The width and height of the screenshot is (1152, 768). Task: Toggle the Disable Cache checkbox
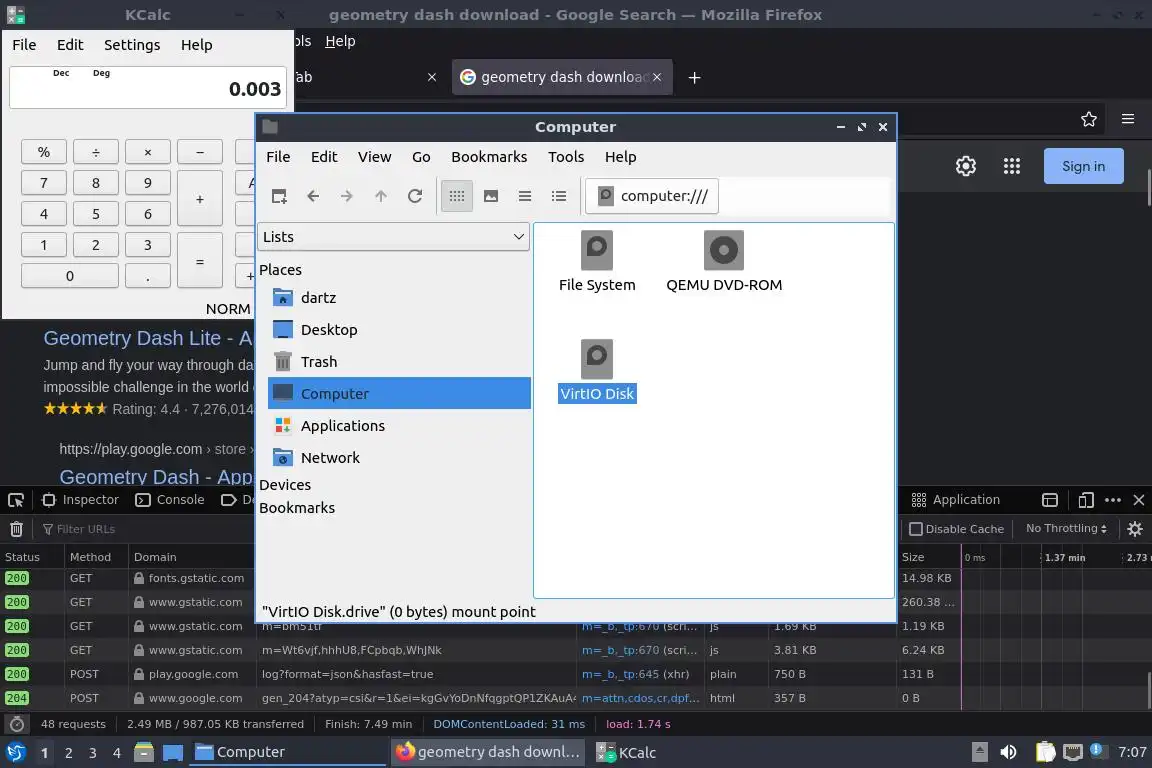point(915,529)
